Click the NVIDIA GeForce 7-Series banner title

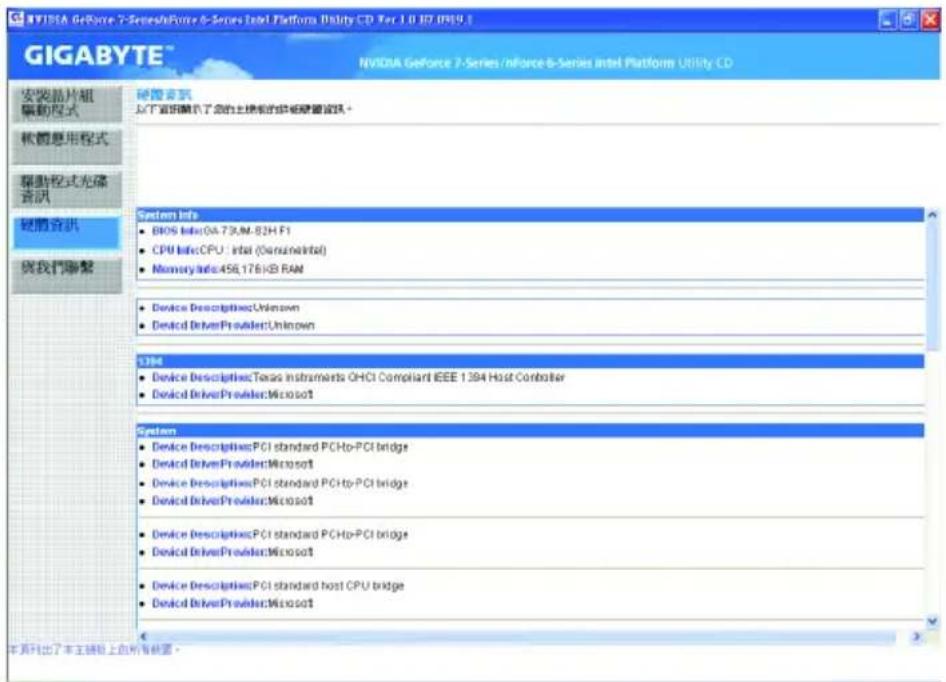pos(545,63)
